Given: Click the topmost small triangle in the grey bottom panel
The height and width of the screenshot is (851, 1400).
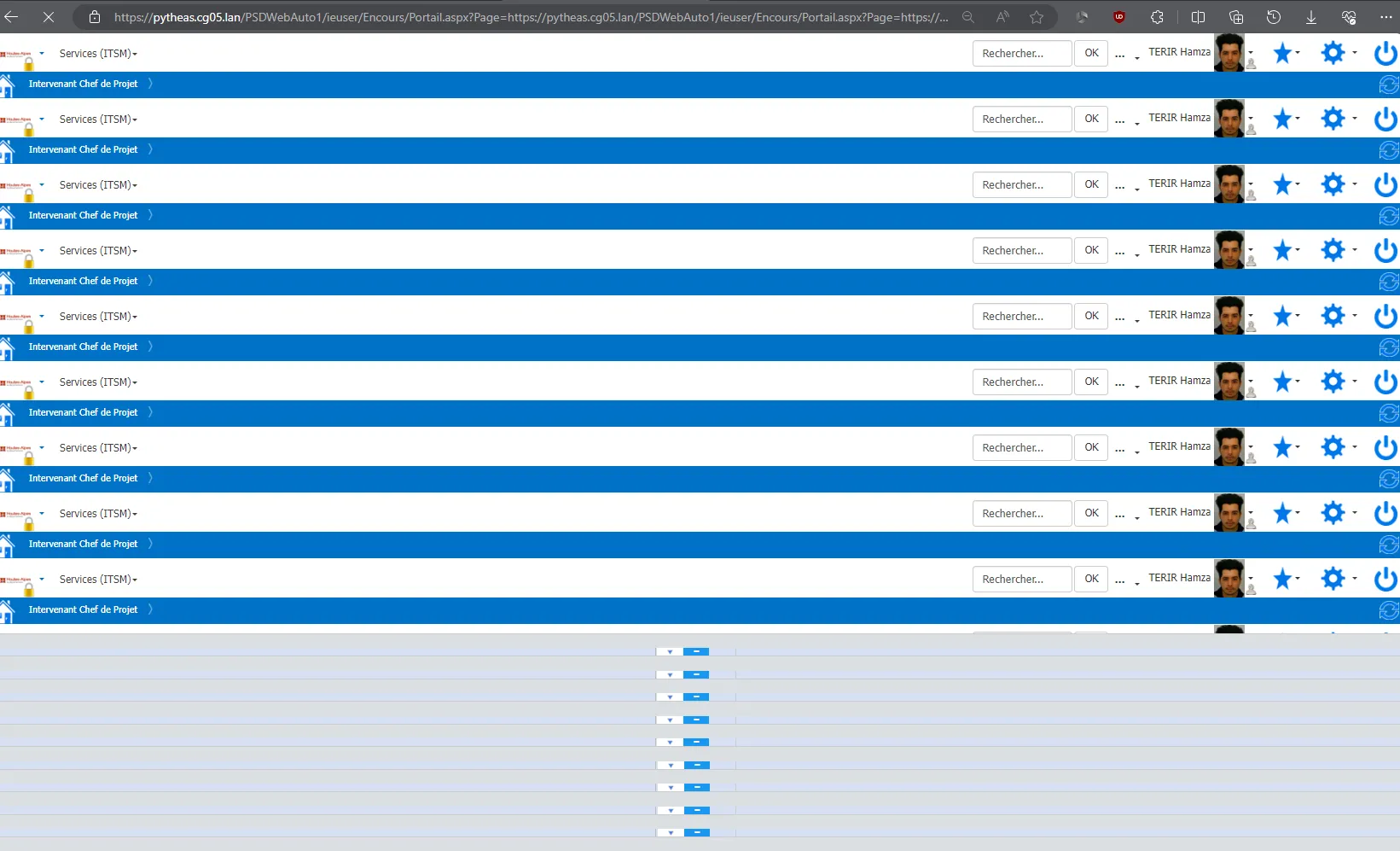Looking at the screenshot, I should point(670,652).
